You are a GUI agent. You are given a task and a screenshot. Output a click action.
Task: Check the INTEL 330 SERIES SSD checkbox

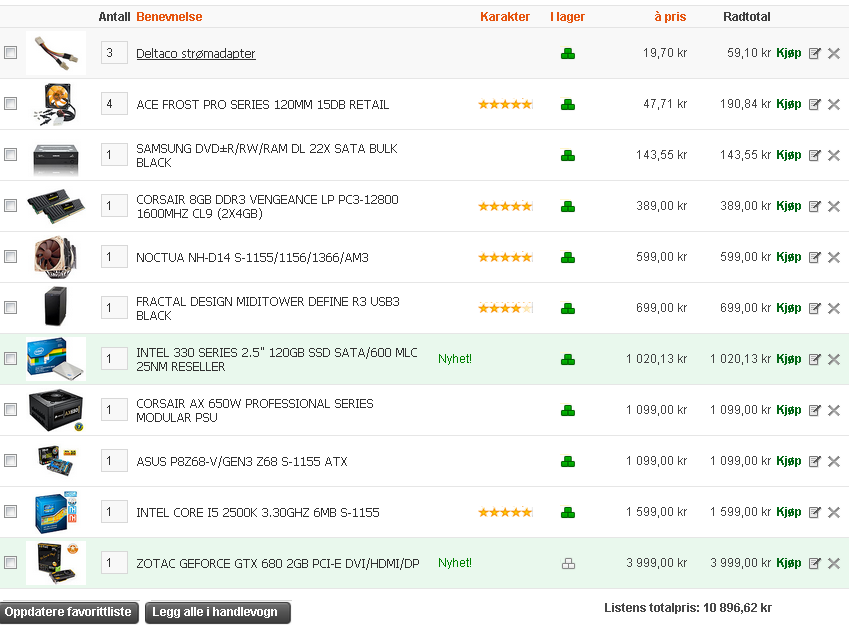10,358
